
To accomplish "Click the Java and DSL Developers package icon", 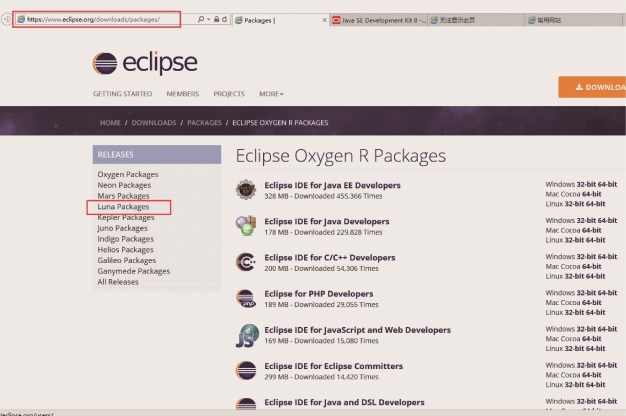I will pyautogui.click(x=246, y=403).
